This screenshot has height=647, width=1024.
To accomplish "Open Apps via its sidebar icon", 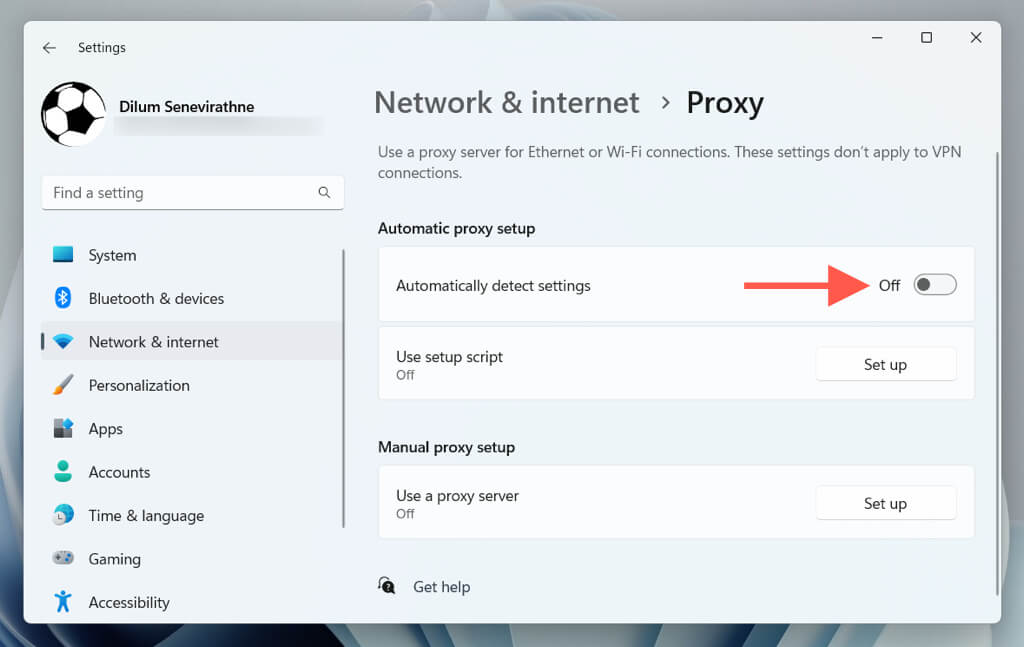I will pos(63,428).
